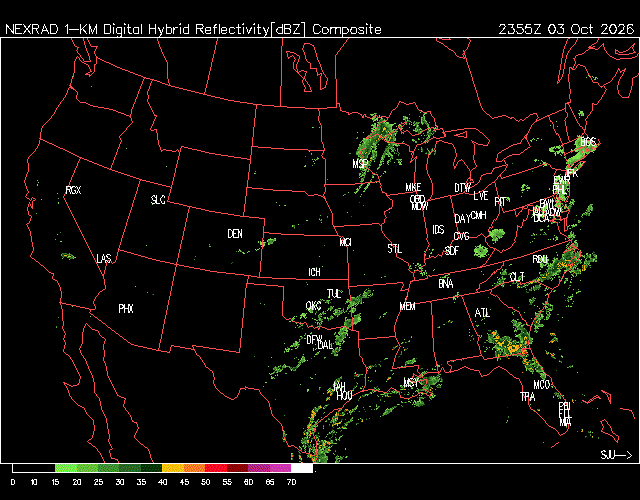Click the MKE airport label

[x=413, y=187]
